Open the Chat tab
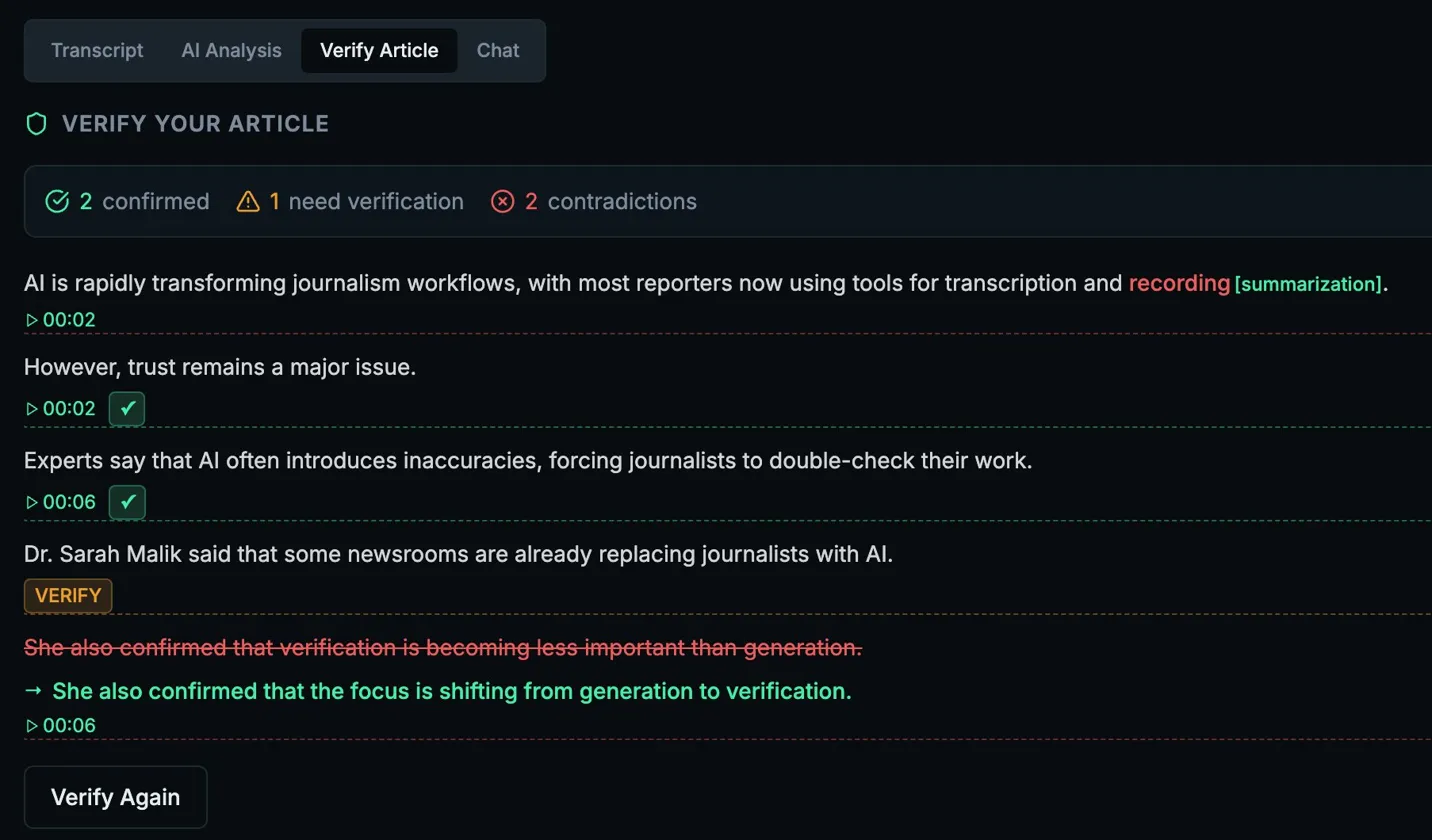 coord(498,50)
